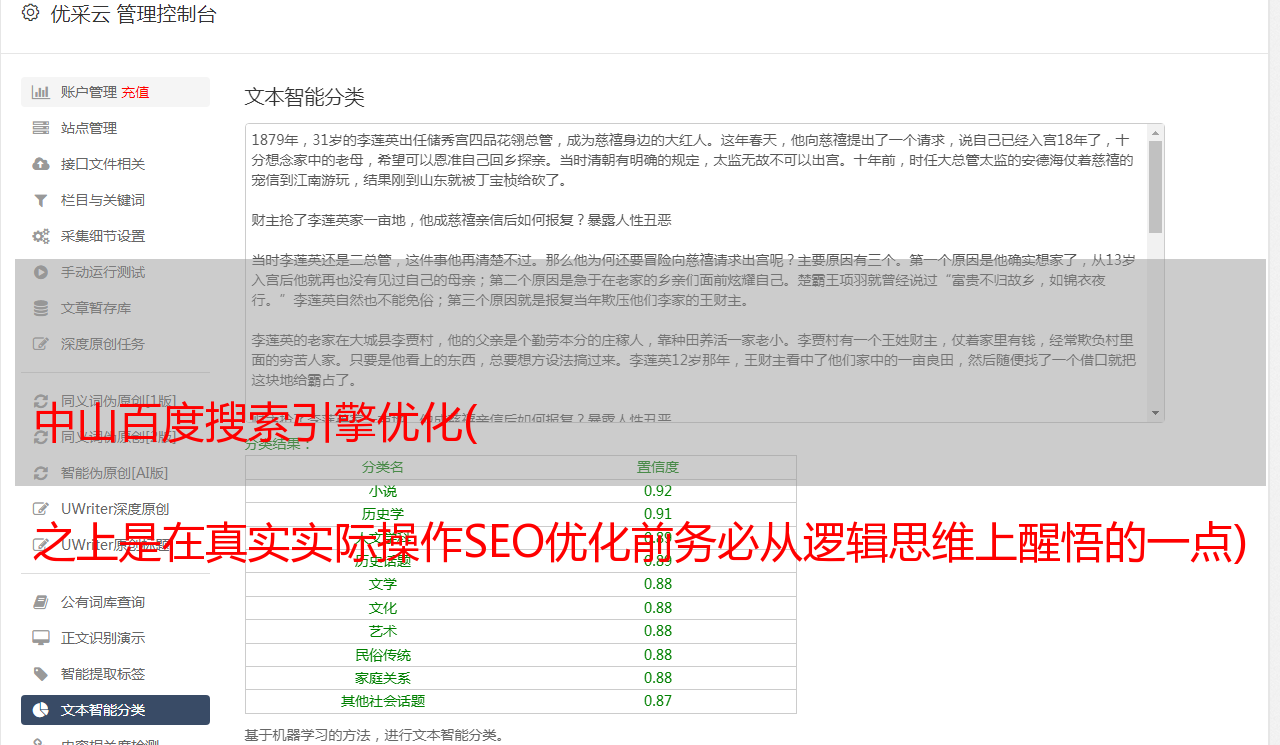Select the 其他社会话题 category cell
Screen dimensions: 1280x745
(383, 701)
